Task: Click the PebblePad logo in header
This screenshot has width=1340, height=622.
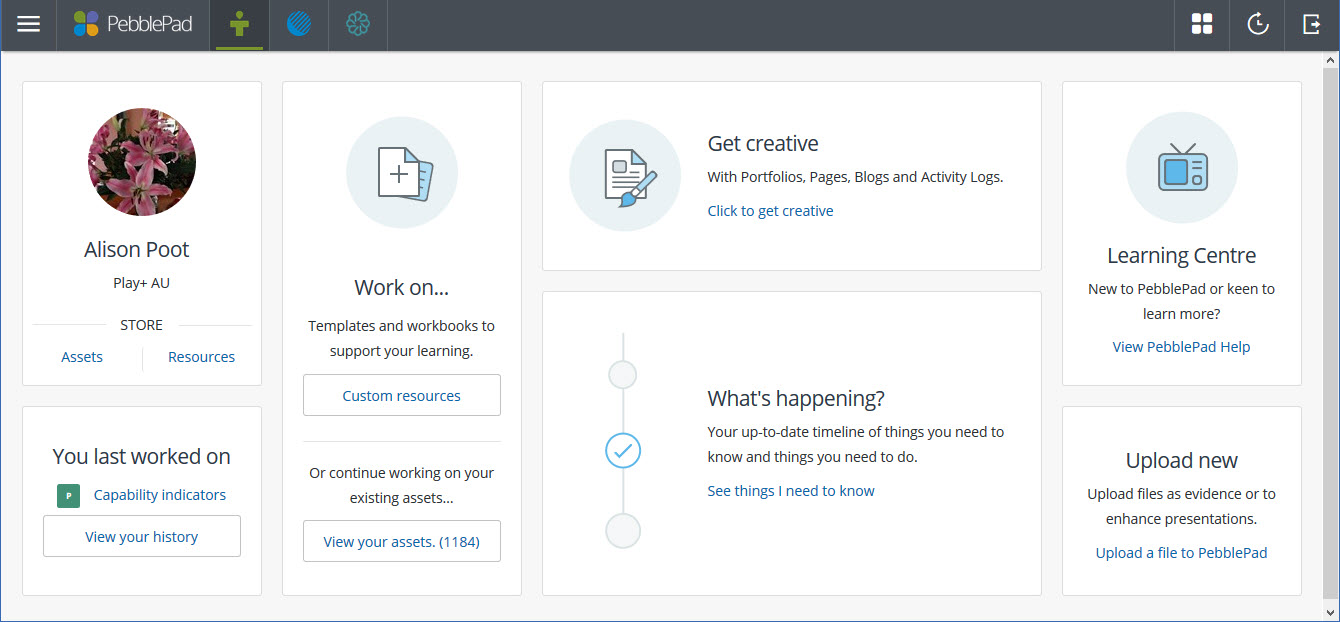Action: [x=132, y=25]
